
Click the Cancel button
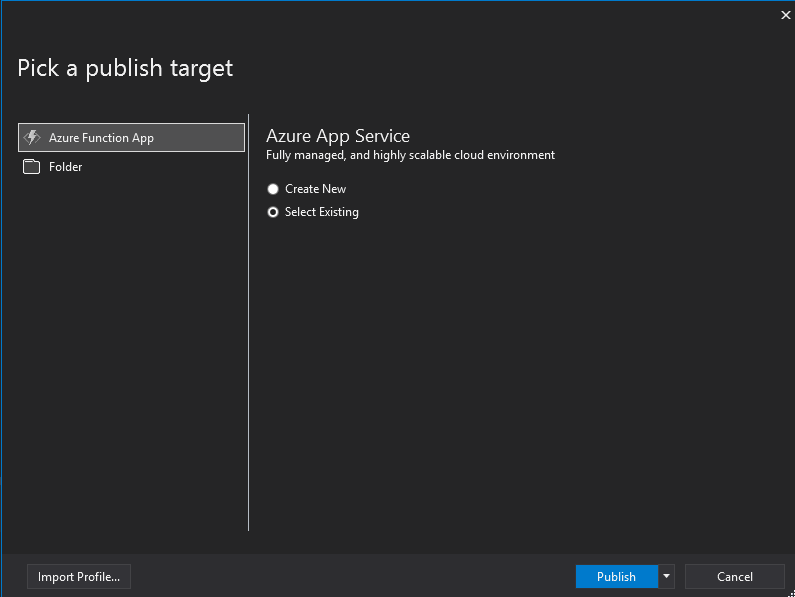click(735, 577)
